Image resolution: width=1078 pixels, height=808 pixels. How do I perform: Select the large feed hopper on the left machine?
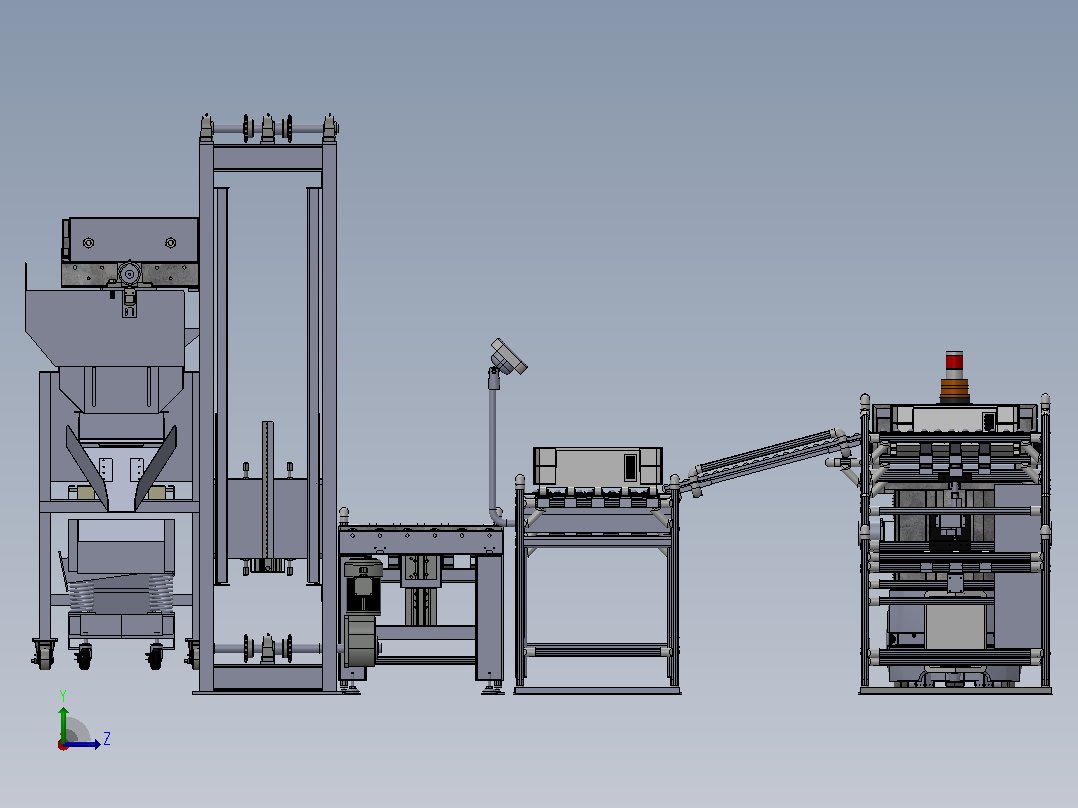tap(105, 329)
